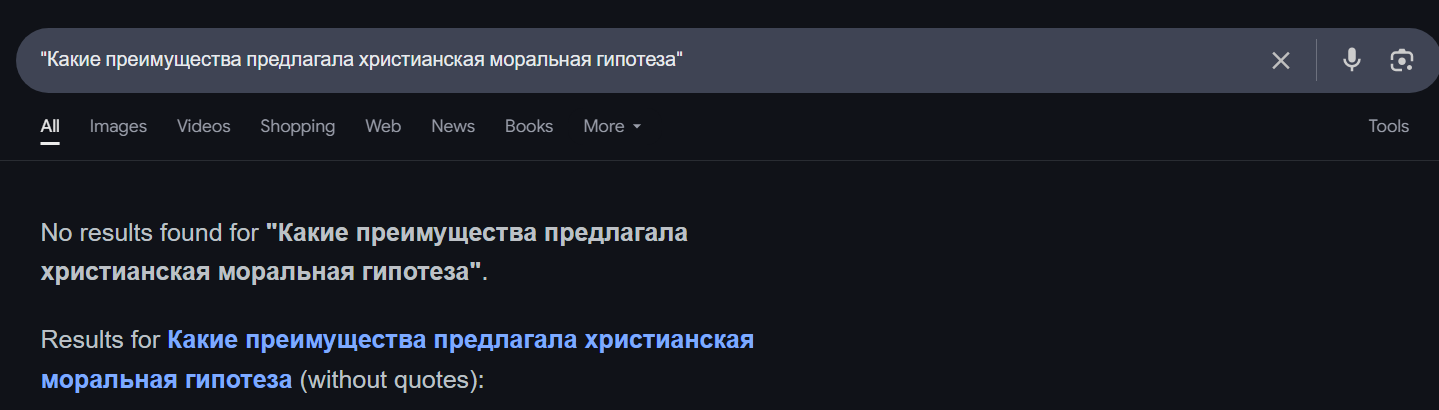Click the "(without quotes)" label text

click(x=391, y=380)
